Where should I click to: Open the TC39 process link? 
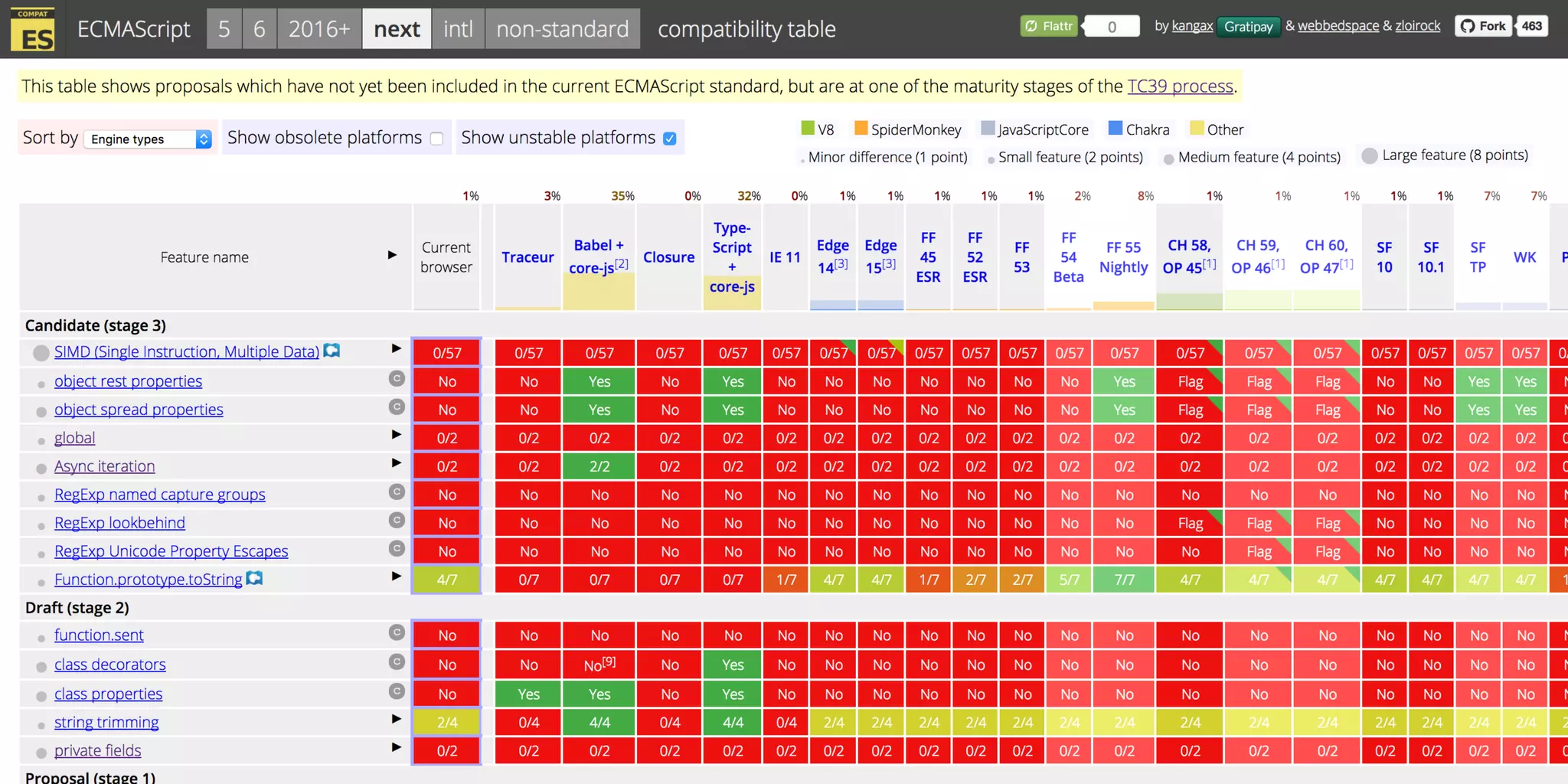(x=1180, y=86)
